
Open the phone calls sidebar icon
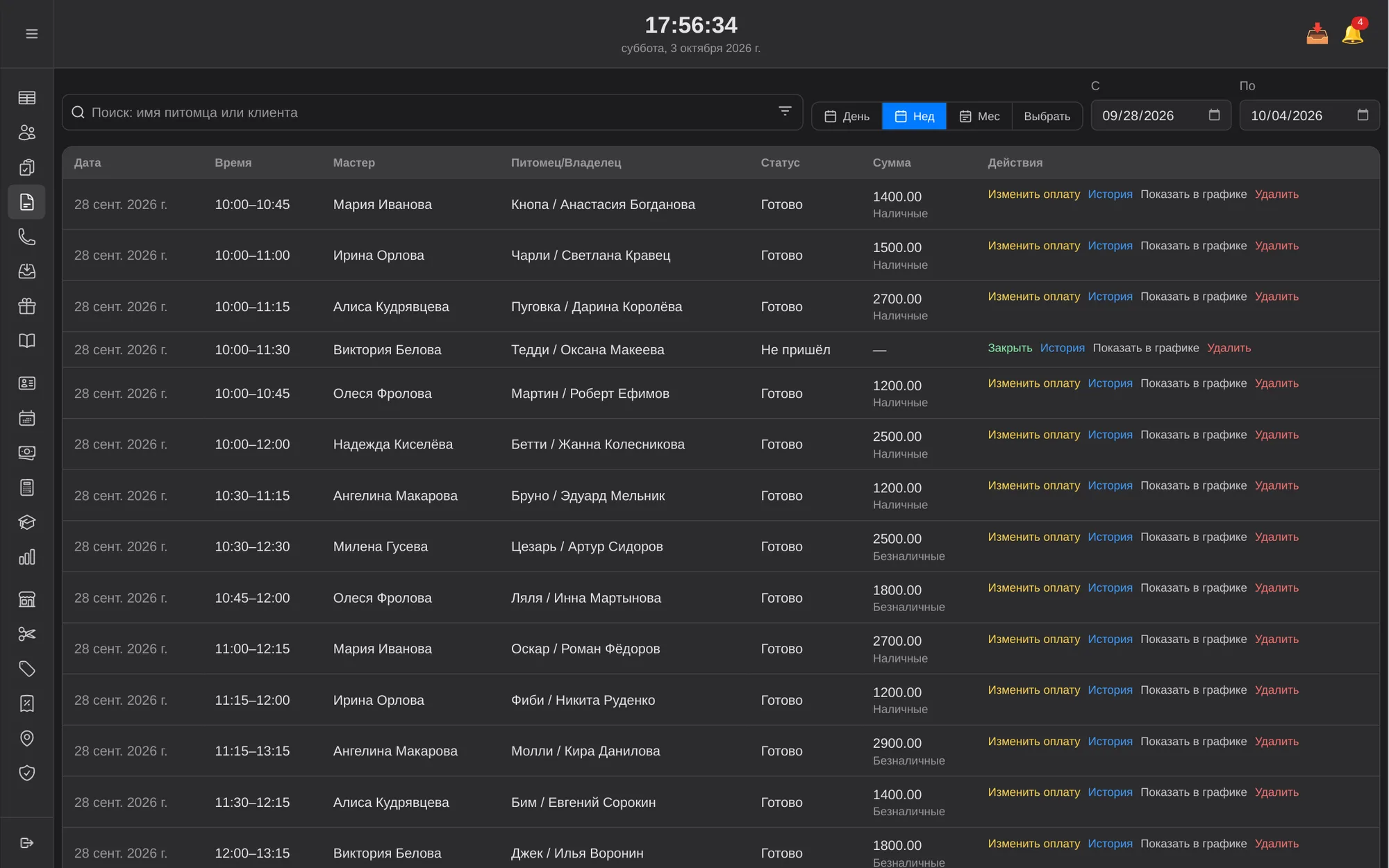click(x=26, y=237)
